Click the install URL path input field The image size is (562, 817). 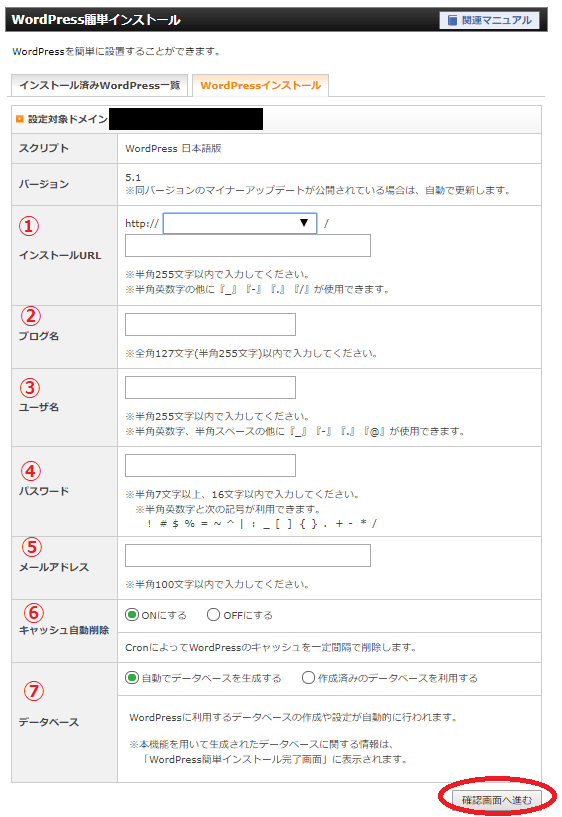(248, 245)
